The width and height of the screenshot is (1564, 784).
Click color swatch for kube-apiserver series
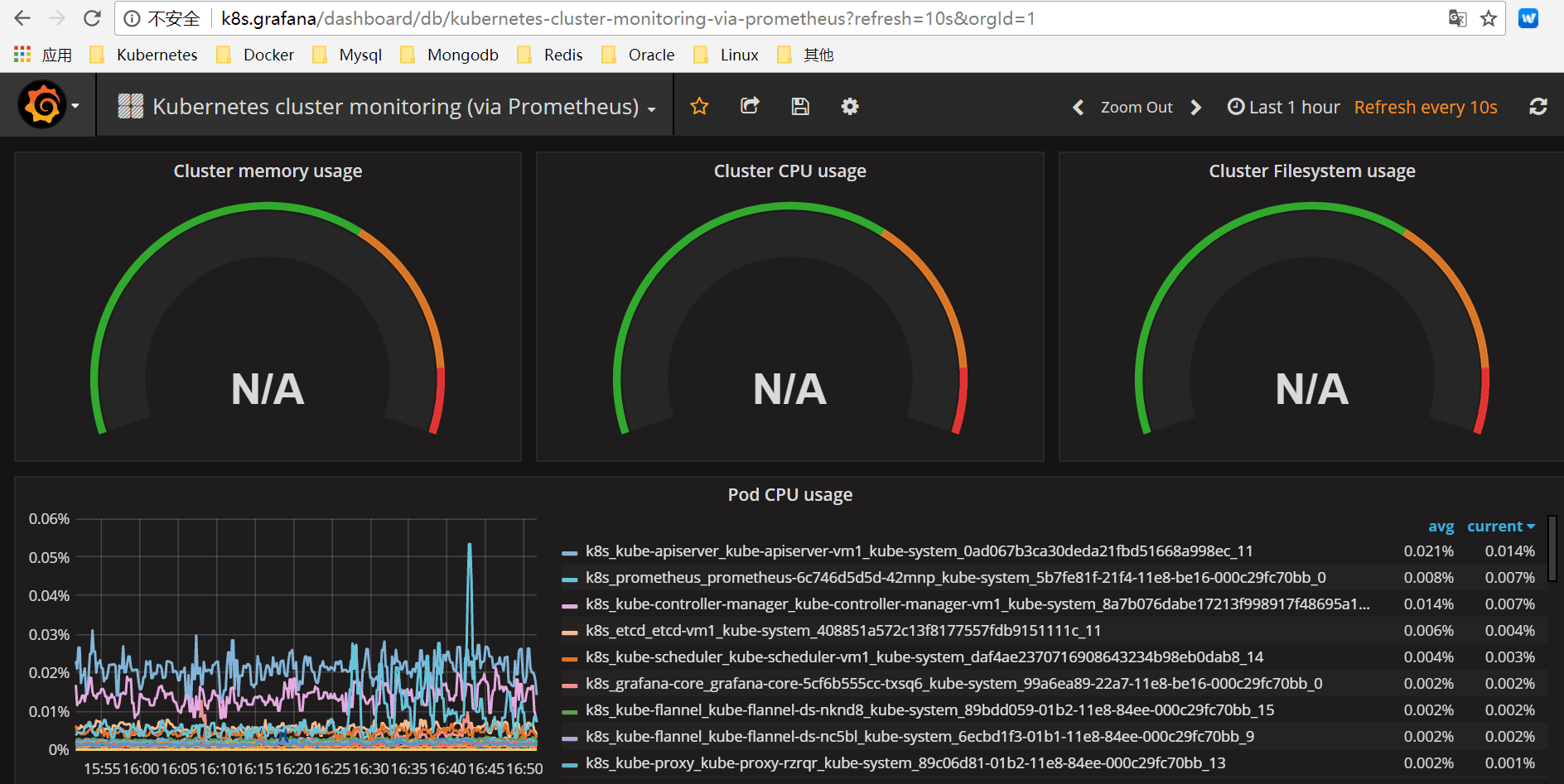click(x=570, y=552)
